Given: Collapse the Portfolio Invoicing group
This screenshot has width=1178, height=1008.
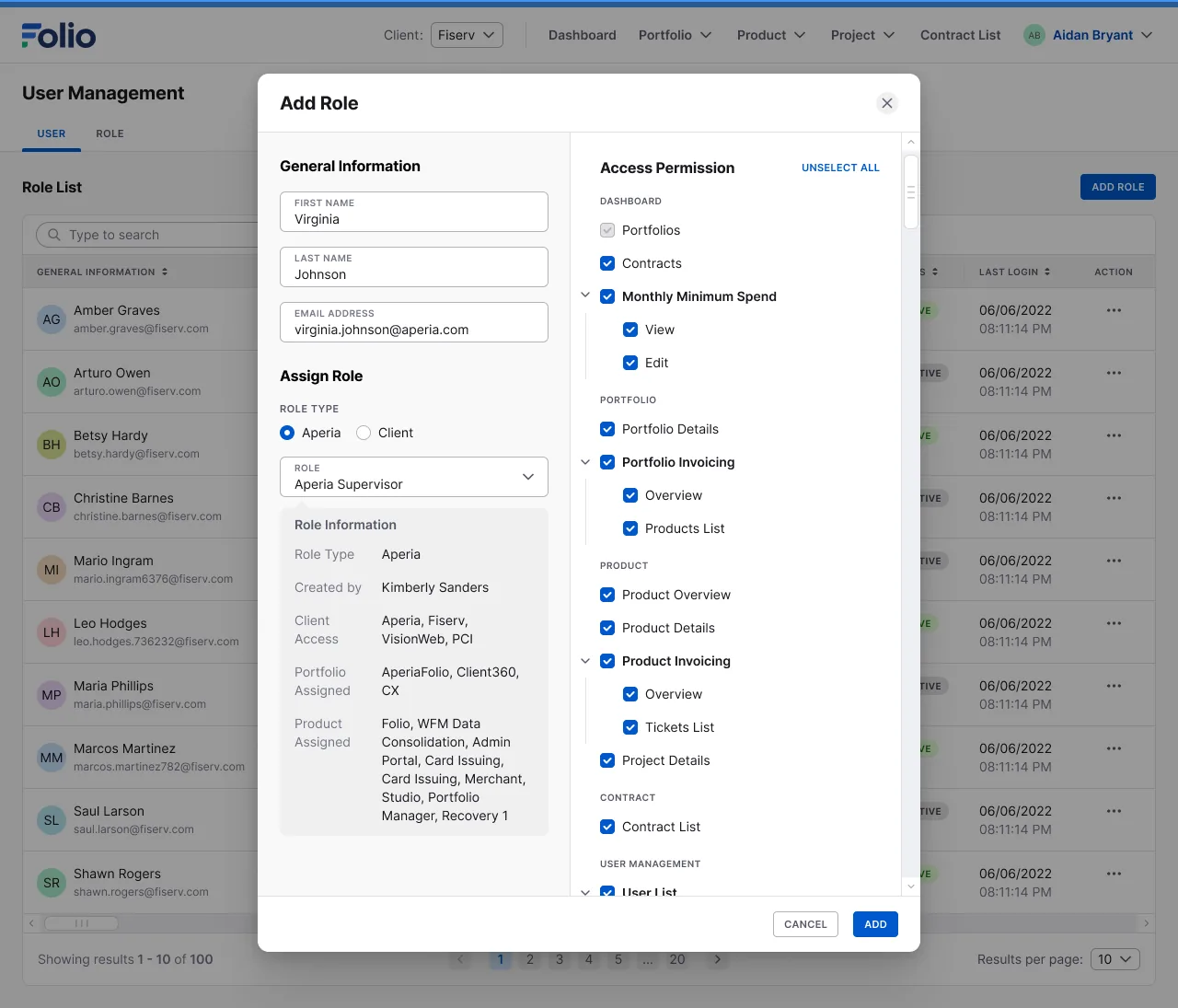Looking at the screenshot, I should (x=585, y=461).
